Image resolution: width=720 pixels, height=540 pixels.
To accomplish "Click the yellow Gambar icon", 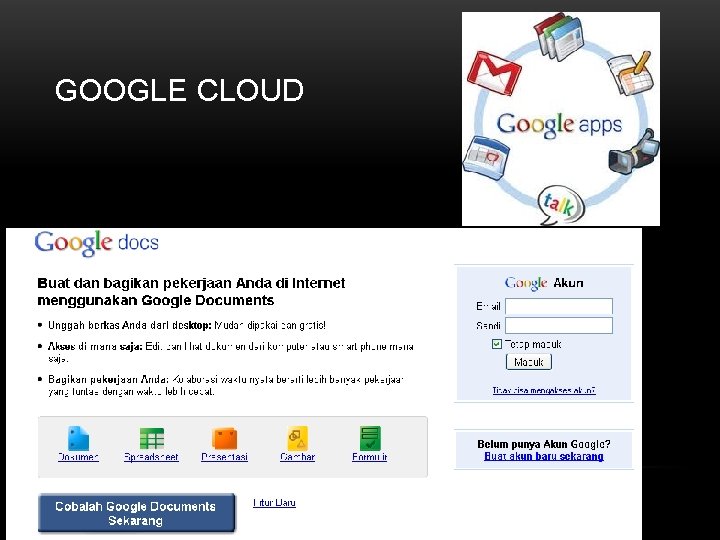I will [x=298, y=438].
